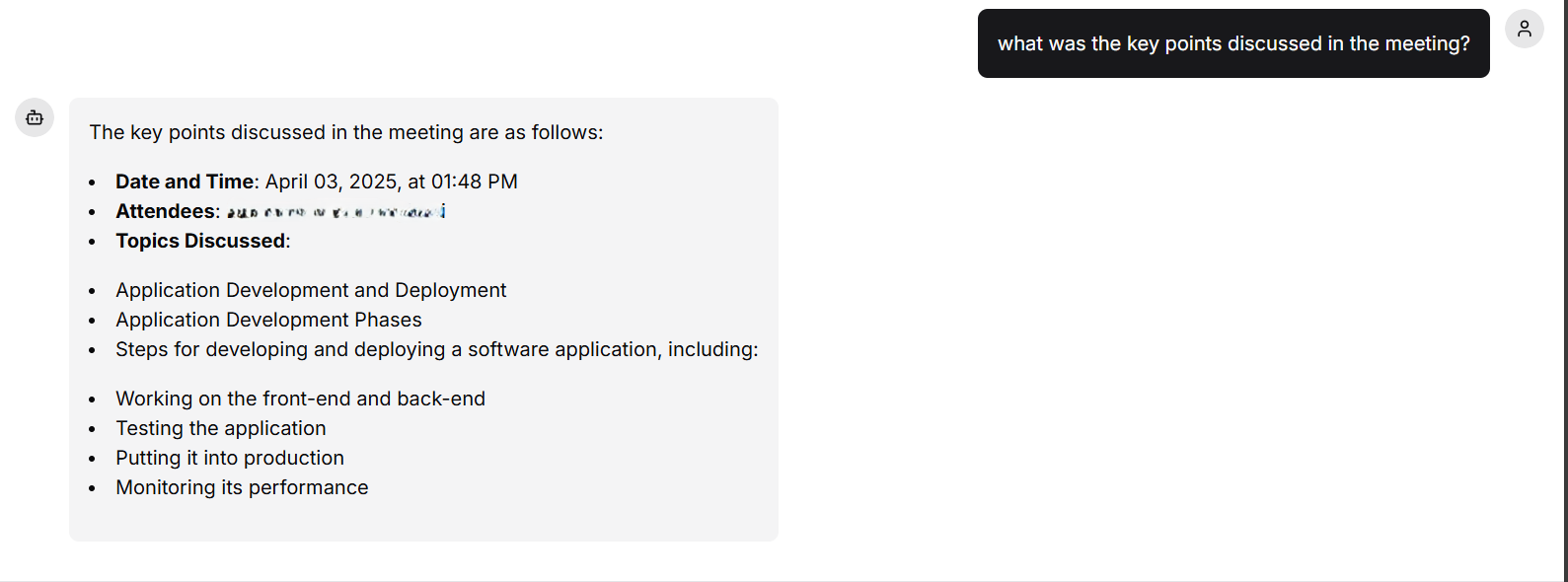Select the dark user question message bubble

click(1233, 43)
